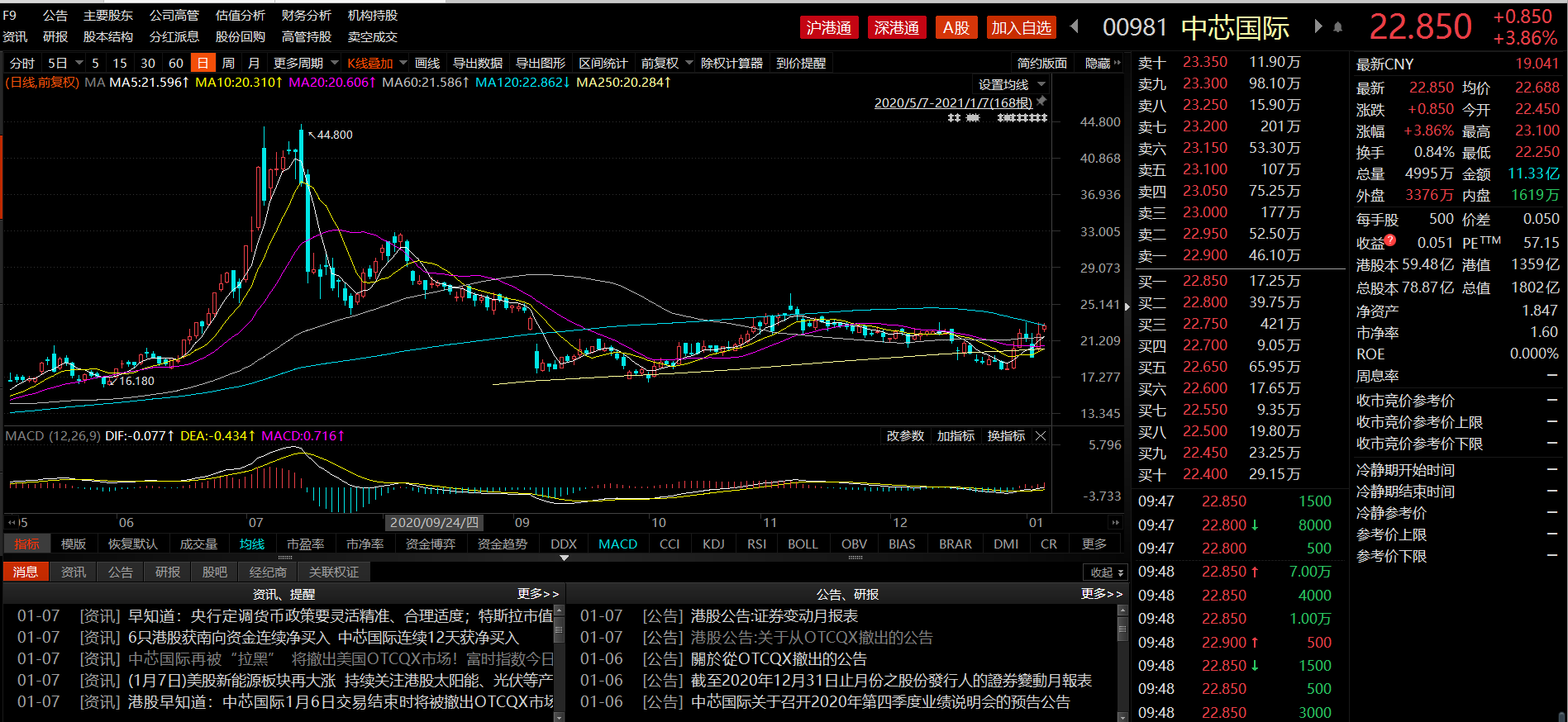Add the stock with the 加入自选 button
Screen dimensions: 1568x722
pos(1022,27)
